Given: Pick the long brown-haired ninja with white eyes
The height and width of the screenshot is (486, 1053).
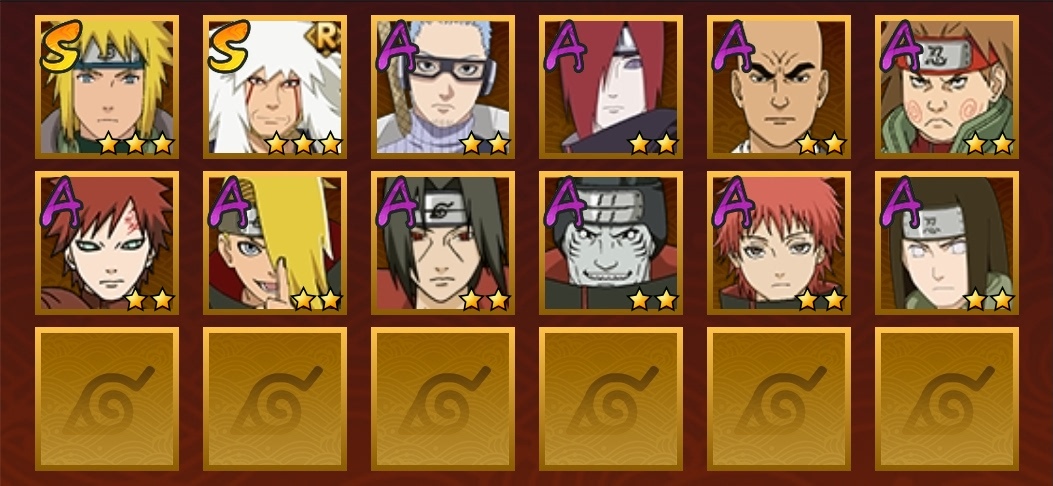Looking at the screenshot, I should 947,242.
